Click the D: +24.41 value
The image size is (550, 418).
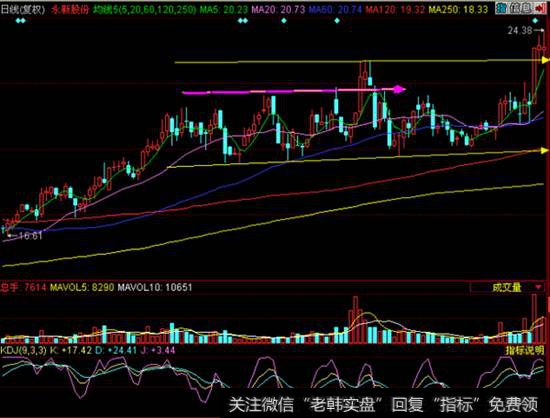116,350
